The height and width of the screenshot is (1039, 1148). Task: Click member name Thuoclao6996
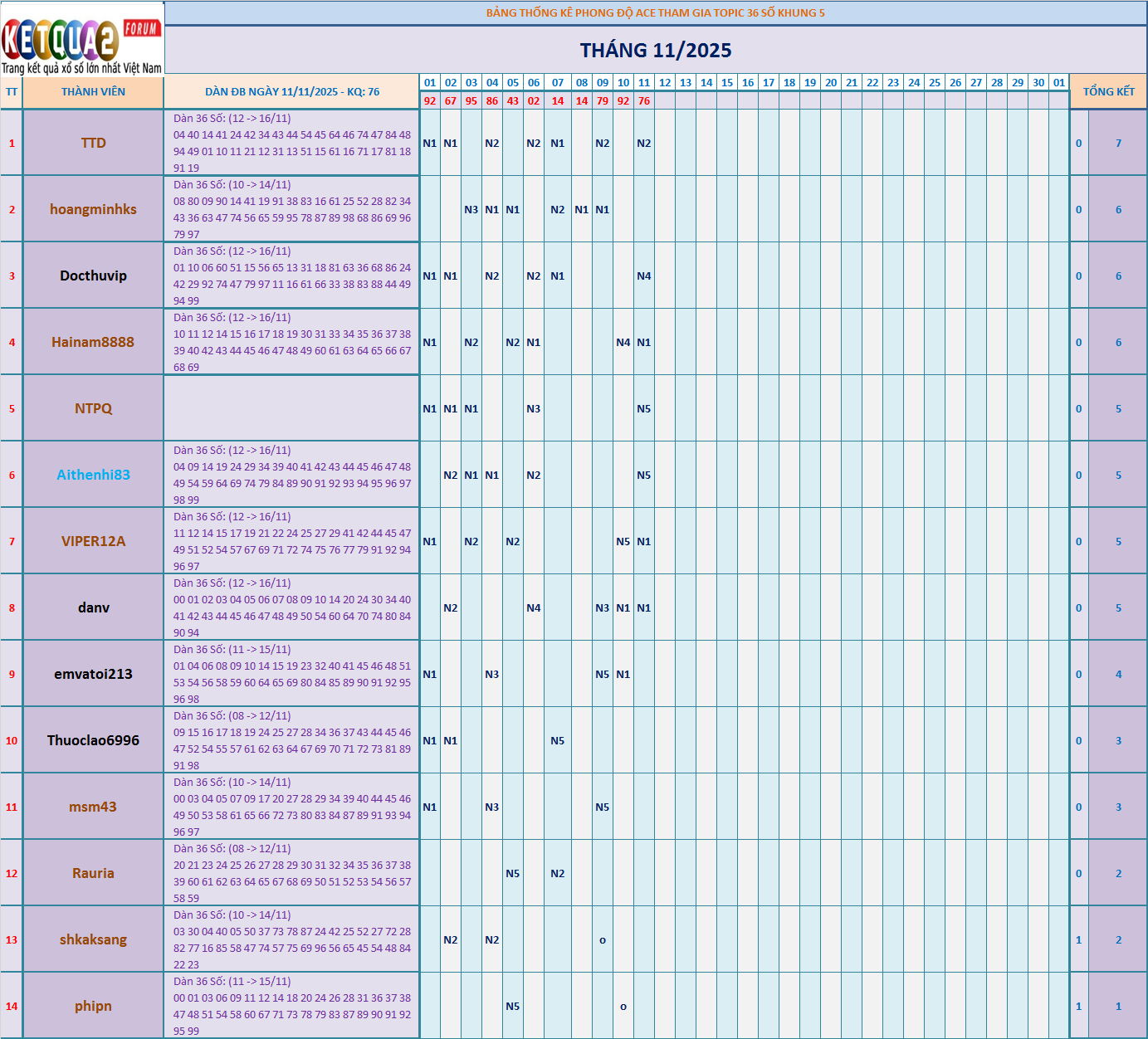(x=93, y=740)
